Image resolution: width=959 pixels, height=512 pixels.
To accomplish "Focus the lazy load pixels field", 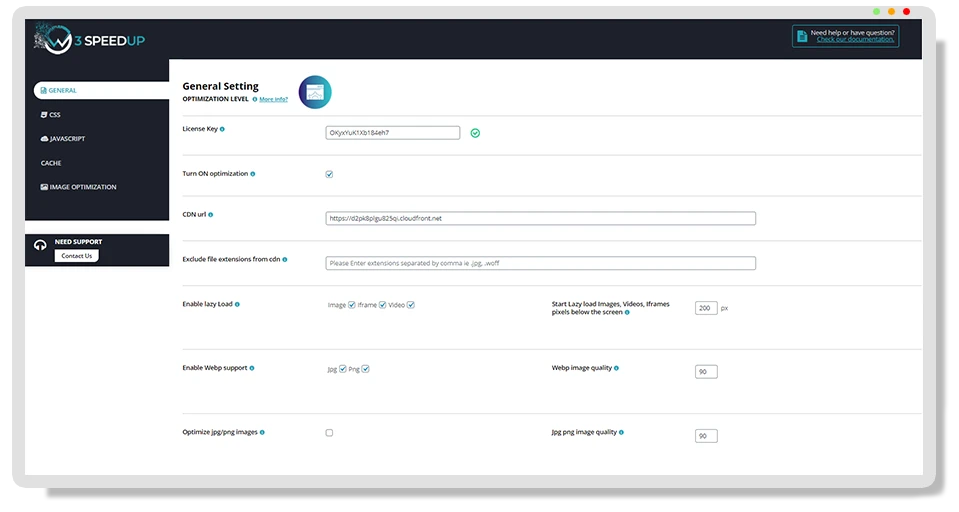I will [x=706, y=308].
